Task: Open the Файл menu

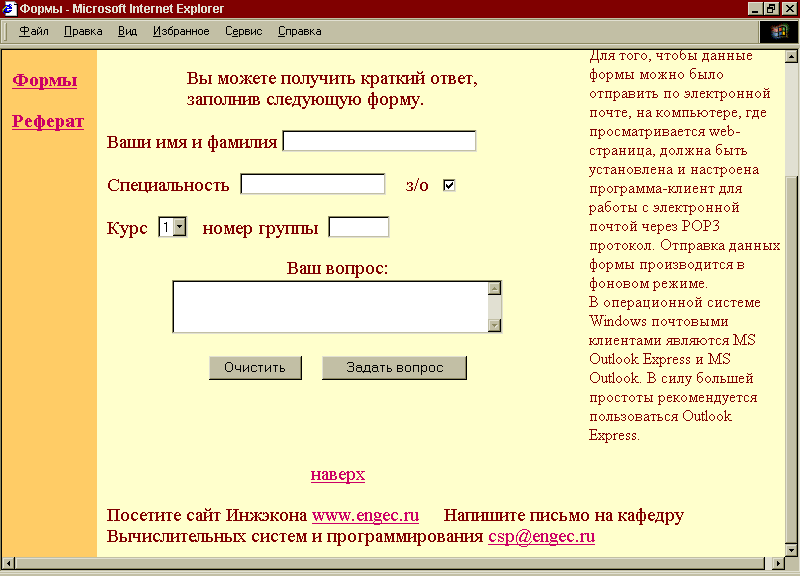Action: pos(34,32)
